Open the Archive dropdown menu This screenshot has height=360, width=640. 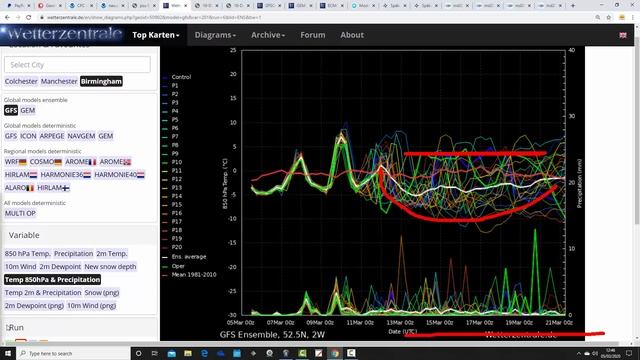(268, 35)
